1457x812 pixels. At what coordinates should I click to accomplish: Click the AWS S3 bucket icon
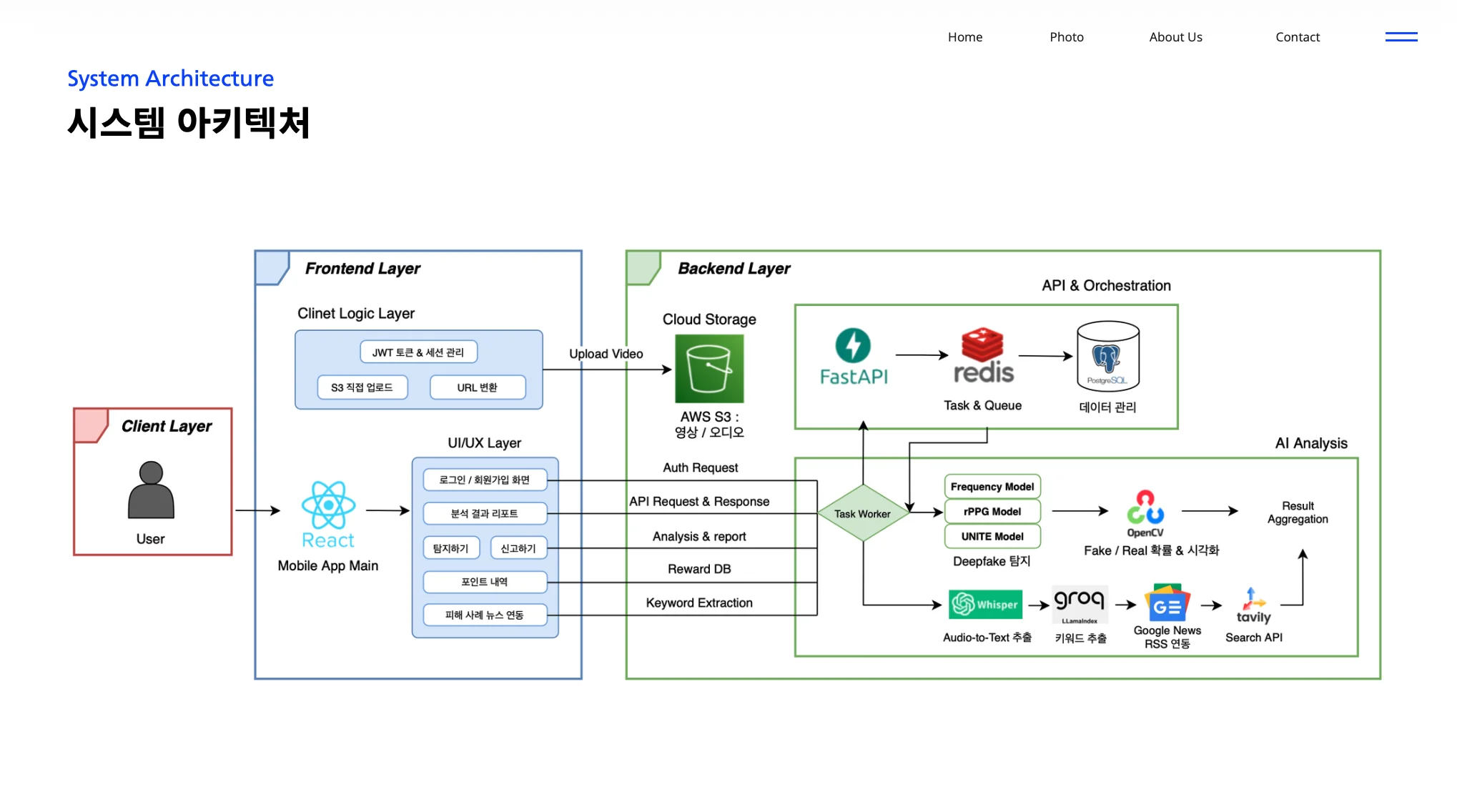[708, 369]
